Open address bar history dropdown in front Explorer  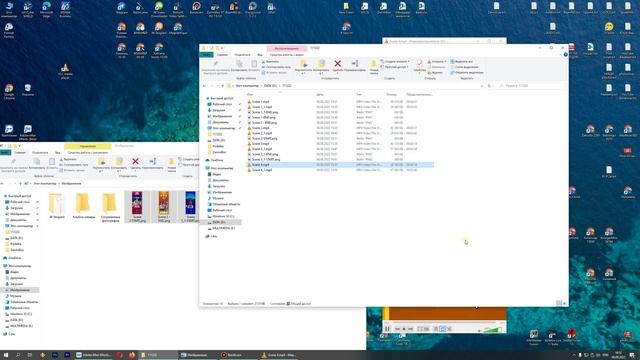(482, 86)
